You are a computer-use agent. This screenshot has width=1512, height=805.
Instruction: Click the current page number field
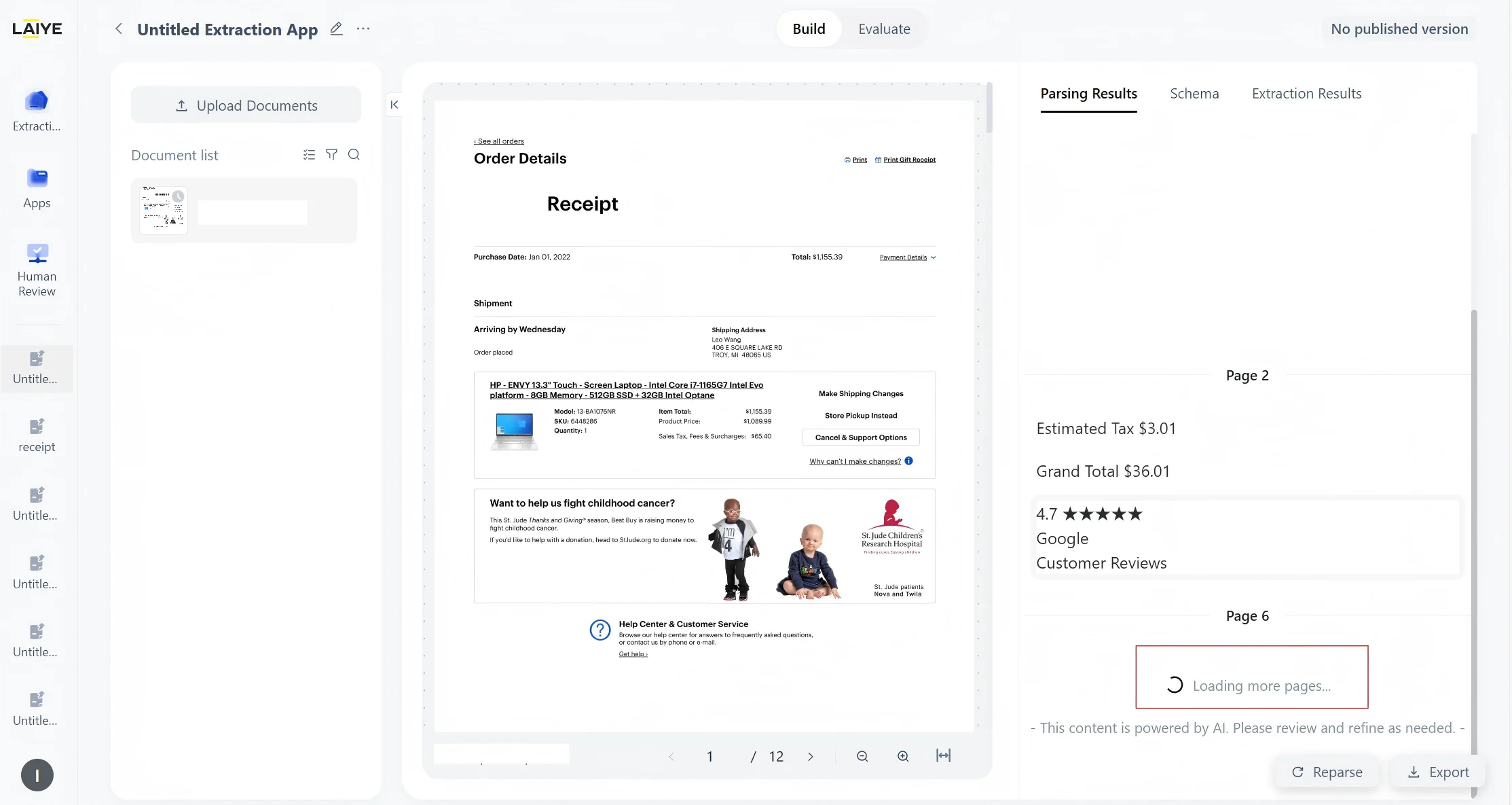[709, 756]
